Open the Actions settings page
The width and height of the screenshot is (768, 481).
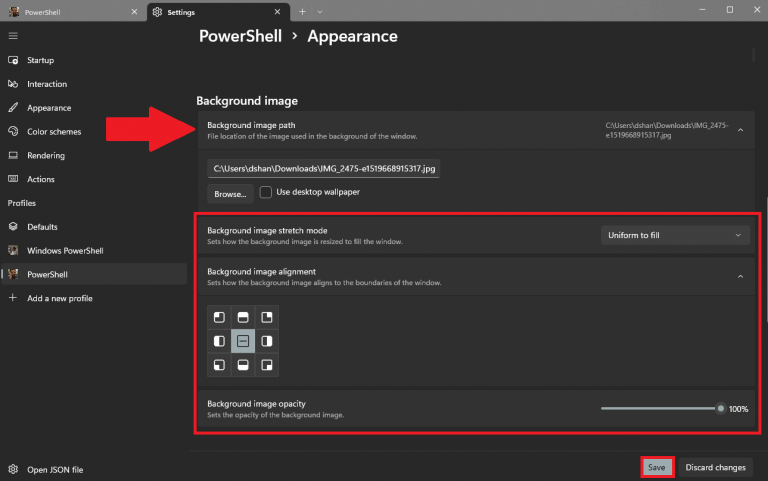[x=94, y=179]
